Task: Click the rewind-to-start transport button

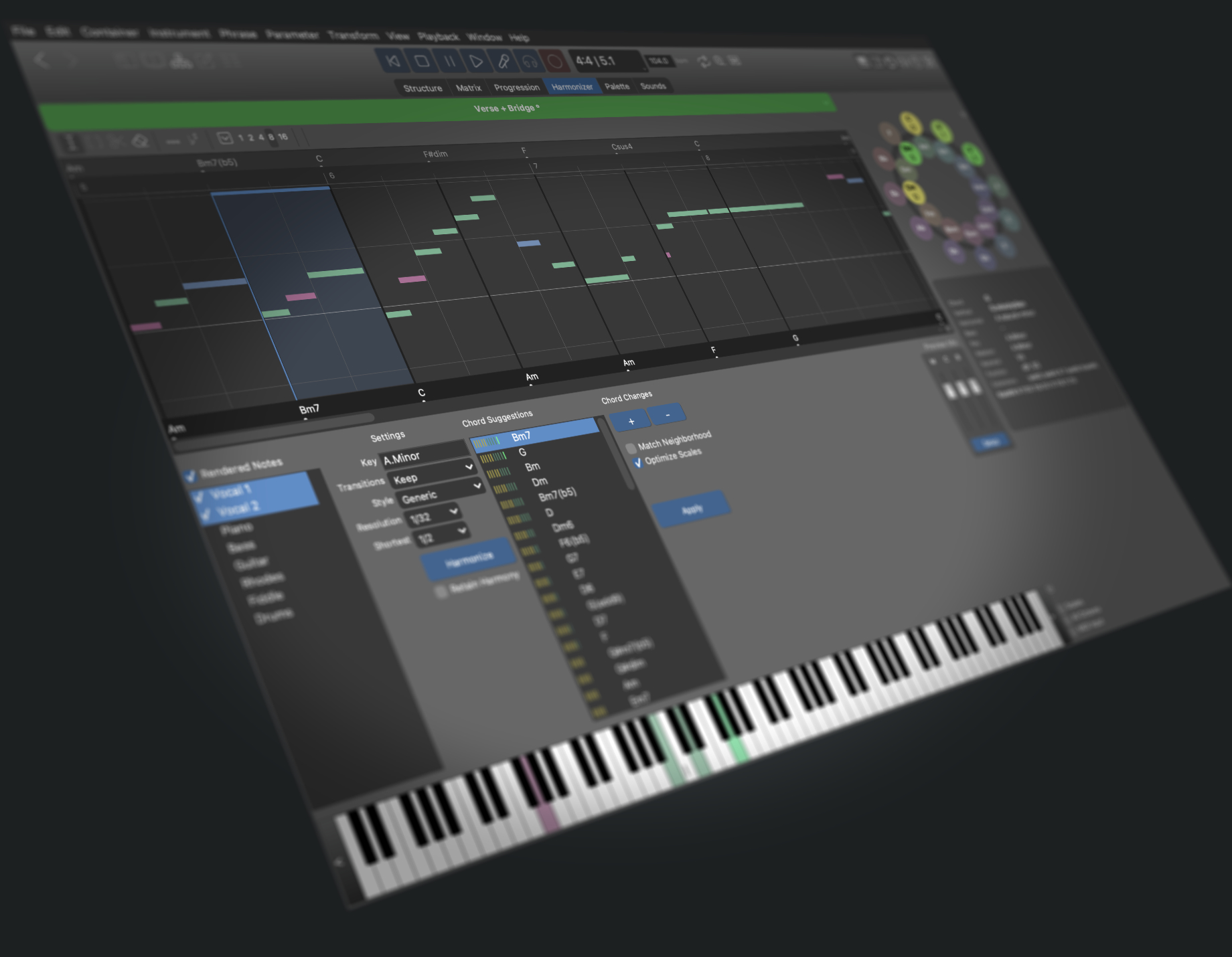Action: click(393, 62)
